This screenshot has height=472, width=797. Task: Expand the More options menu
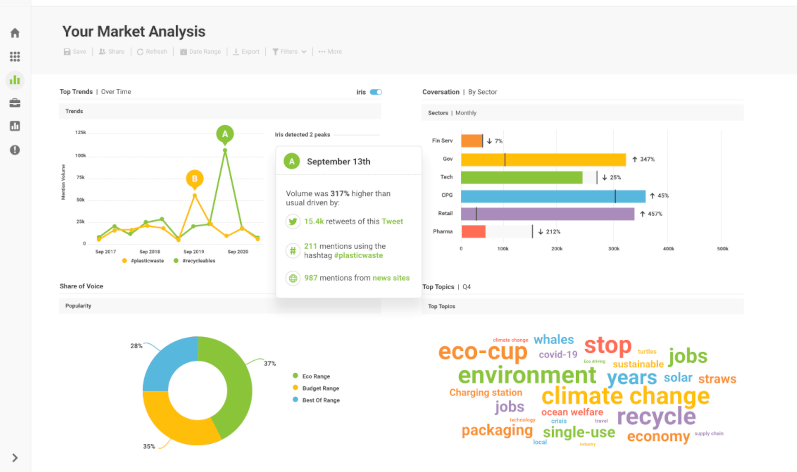[x=330, y=51]
